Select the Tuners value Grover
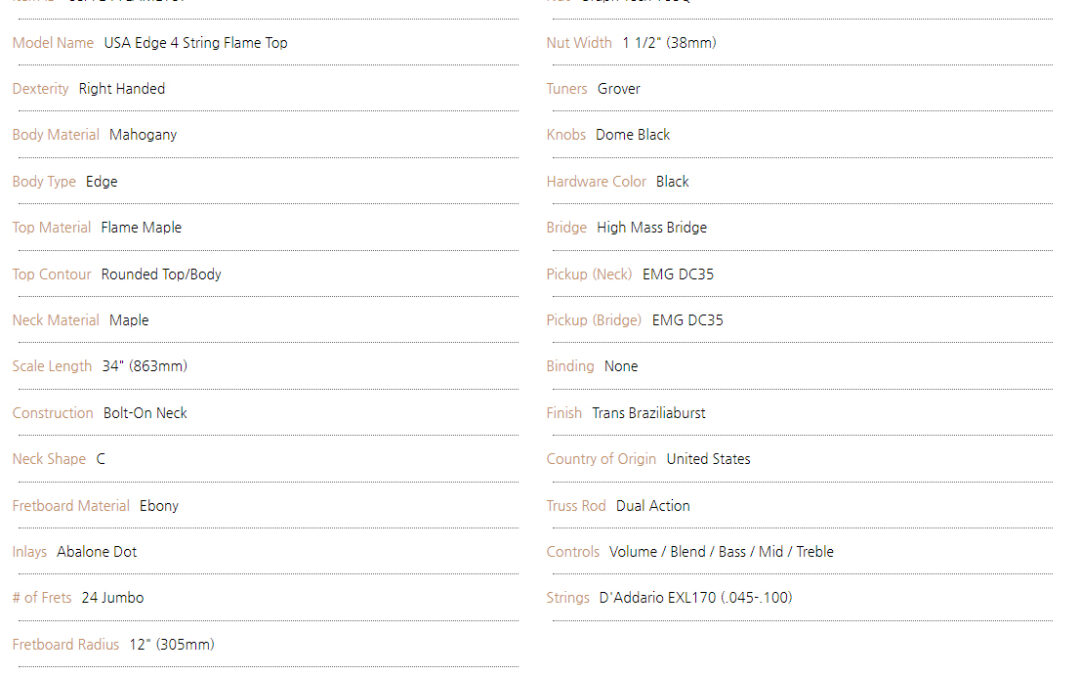 pos(619,89)
